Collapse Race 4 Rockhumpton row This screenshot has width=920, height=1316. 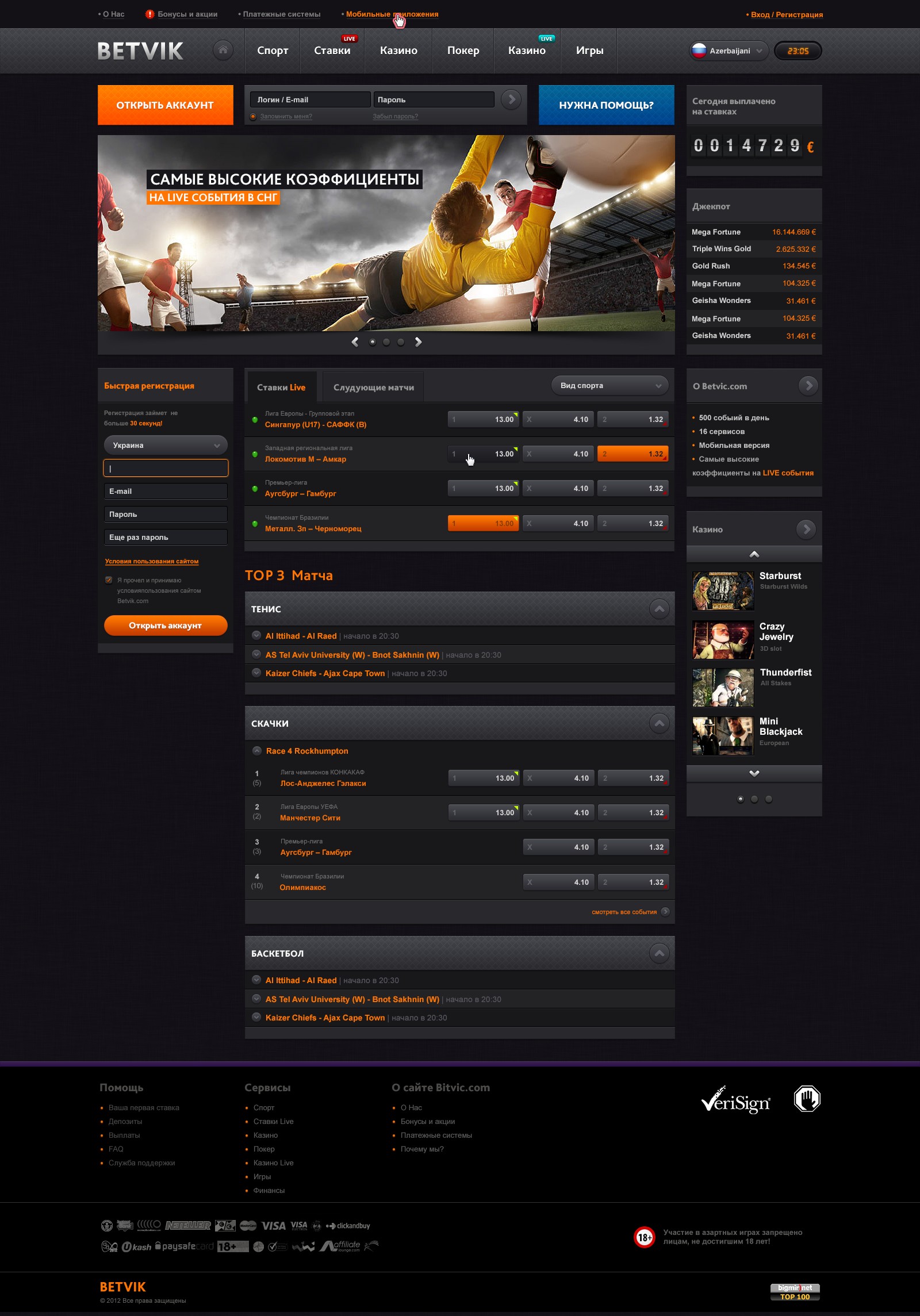[257, 750]
